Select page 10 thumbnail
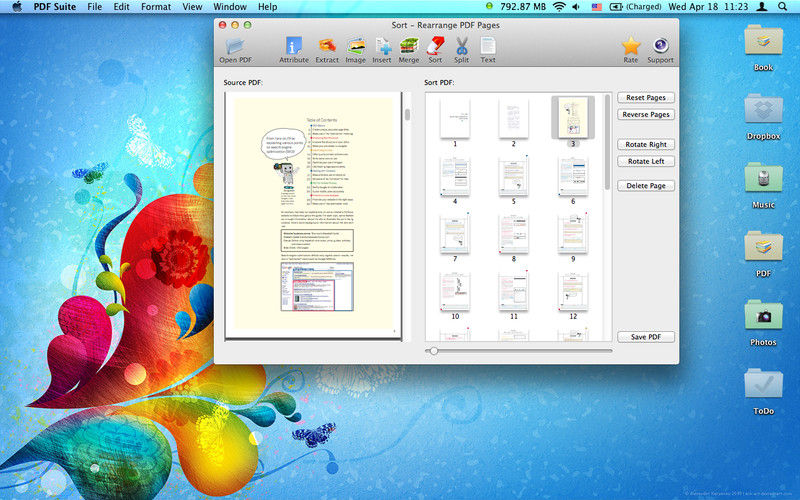 [455, 292]
